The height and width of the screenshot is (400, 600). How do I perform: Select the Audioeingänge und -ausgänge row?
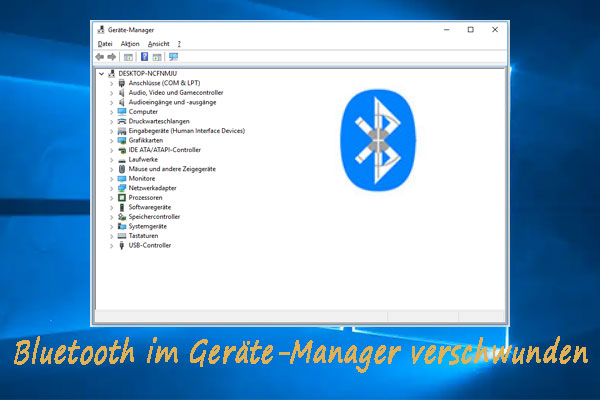click(172, 102)
